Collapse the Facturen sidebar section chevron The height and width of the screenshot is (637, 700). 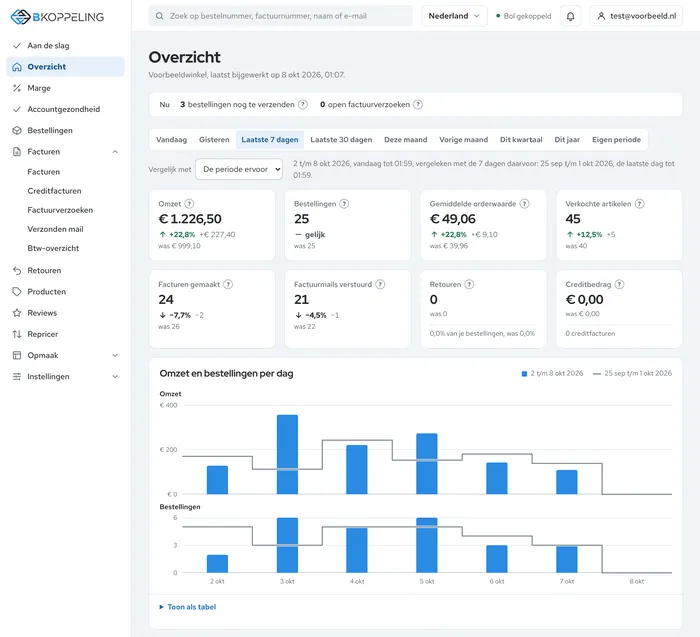[x=115, y=152]
